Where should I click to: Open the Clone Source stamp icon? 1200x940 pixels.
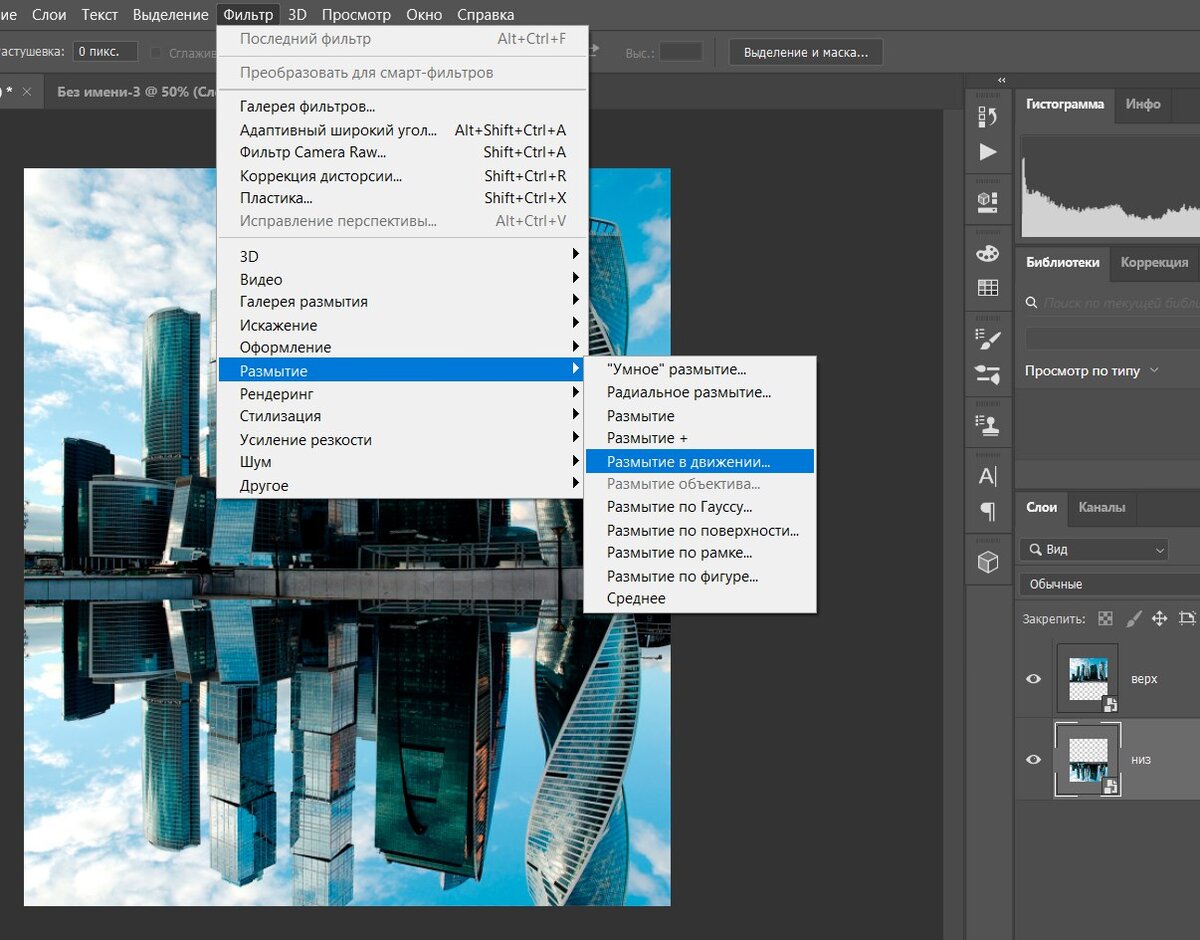click(x=988, y=425)
